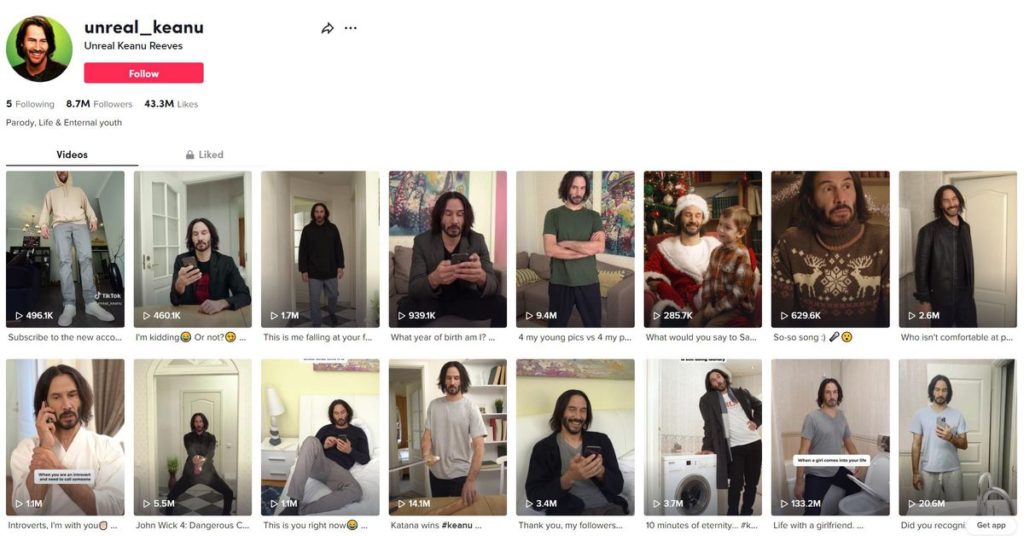
Task: Open the John Wick 4 video thumbnail
Action: [193, 437]
